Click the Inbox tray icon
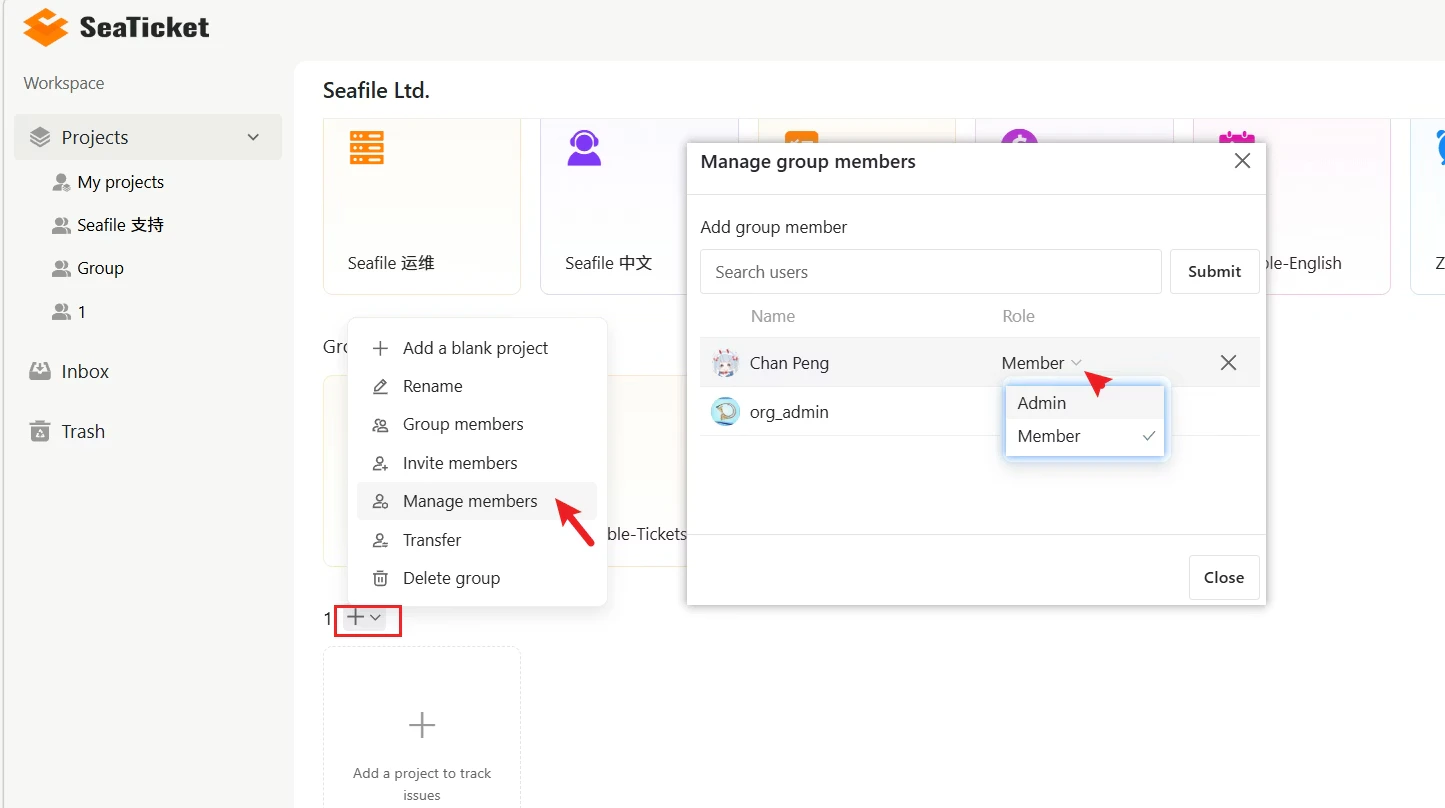 pyautogui.click(x=40, y=371)
